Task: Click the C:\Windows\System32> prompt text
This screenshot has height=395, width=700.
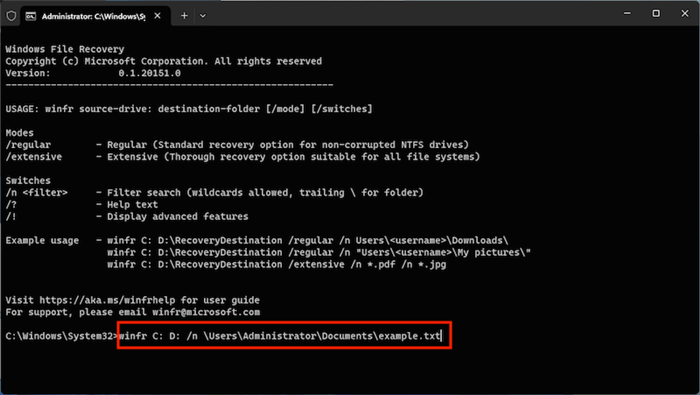Action: [62, 336]
